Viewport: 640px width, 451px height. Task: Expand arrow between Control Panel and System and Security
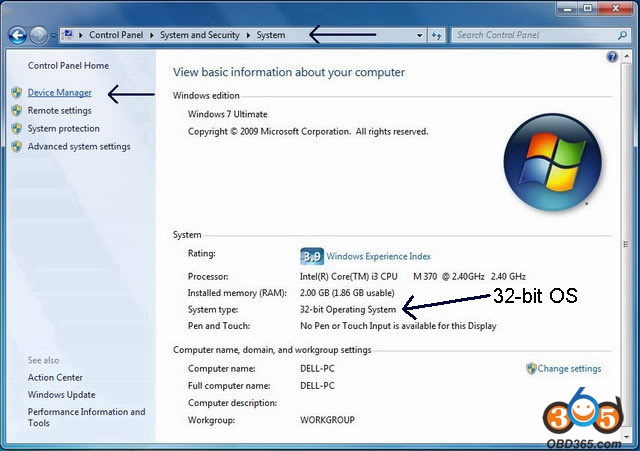click(x=151, y=35)
